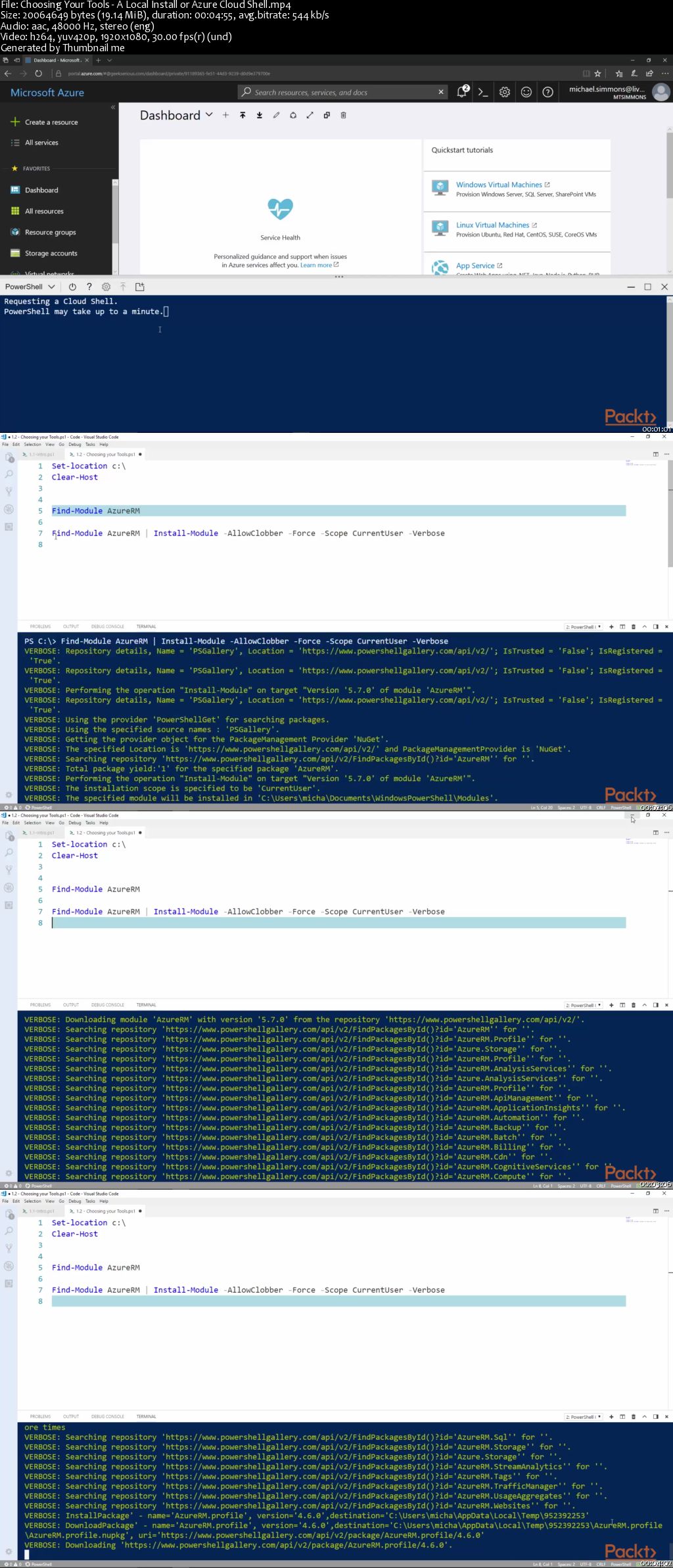Clear the Azure search box with X

tap(441, 93)
